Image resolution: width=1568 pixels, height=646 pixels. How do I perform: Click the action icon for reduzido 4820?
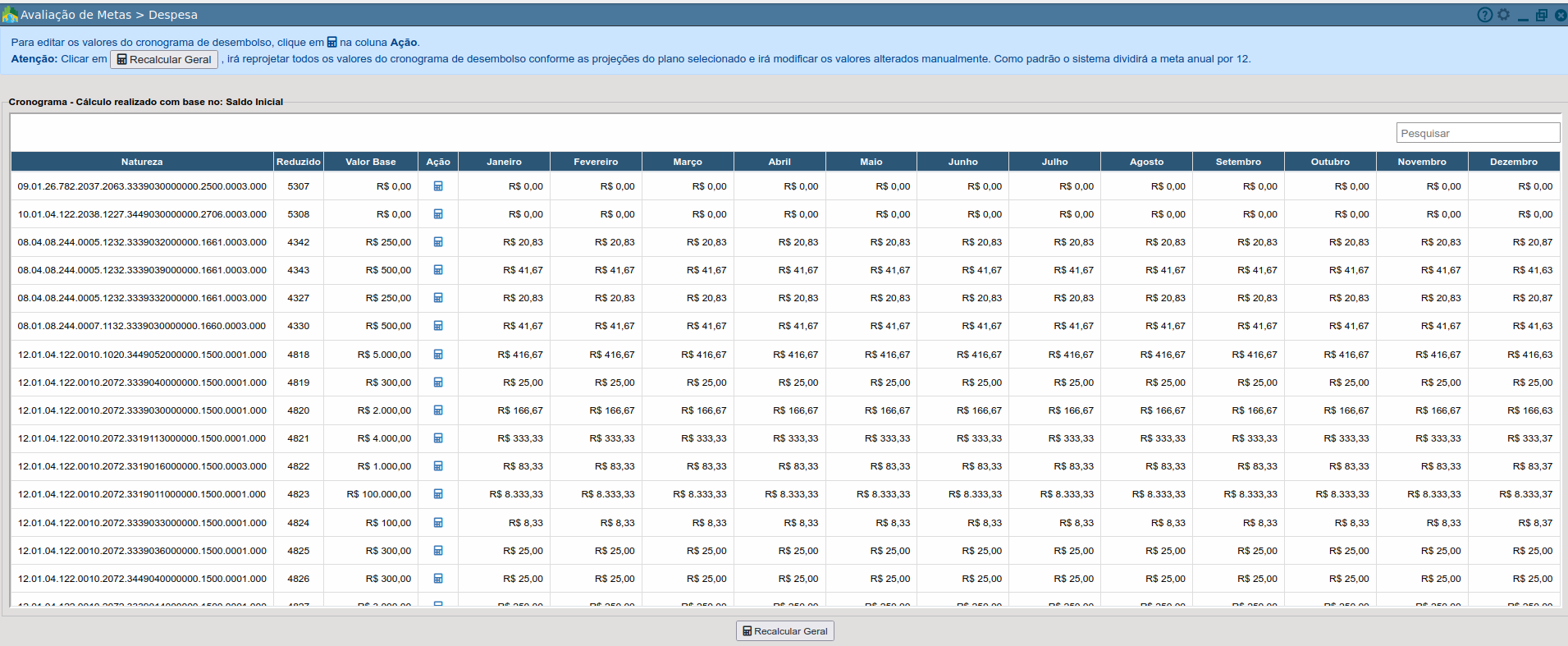tap(438, 410)
